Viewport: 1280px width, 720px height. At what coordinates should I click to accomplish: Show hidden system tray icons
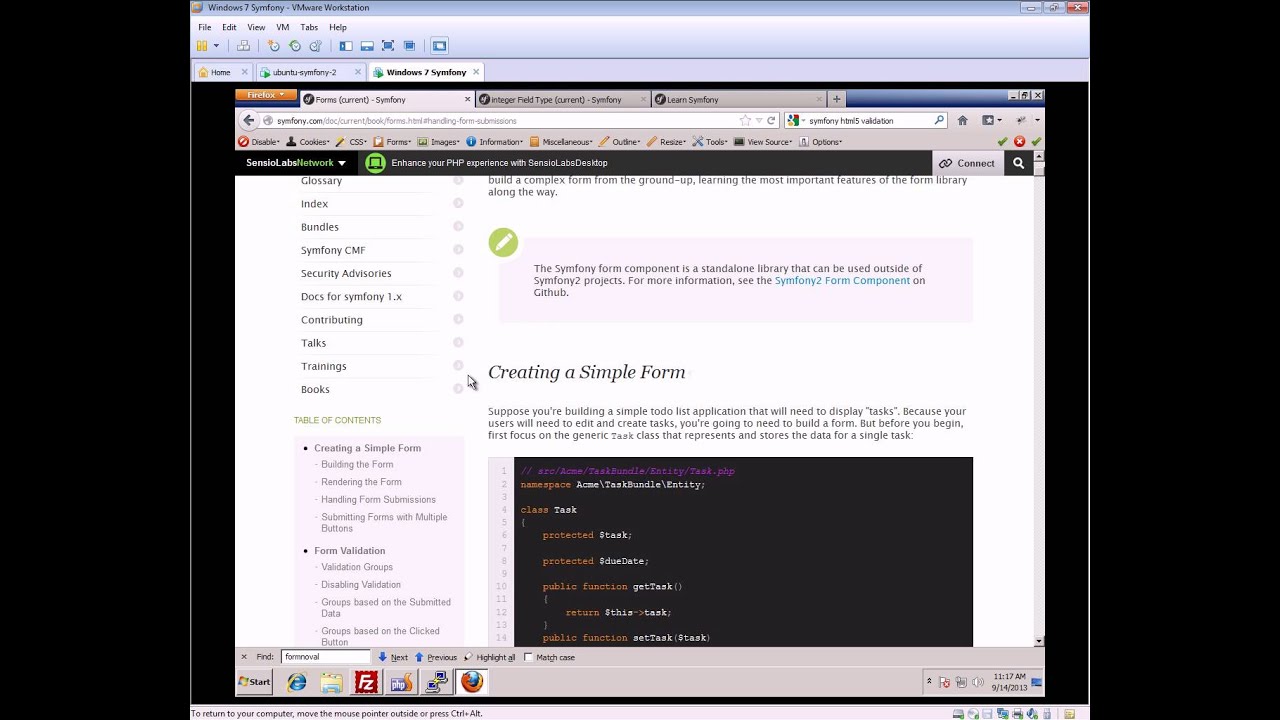(929, 682)
